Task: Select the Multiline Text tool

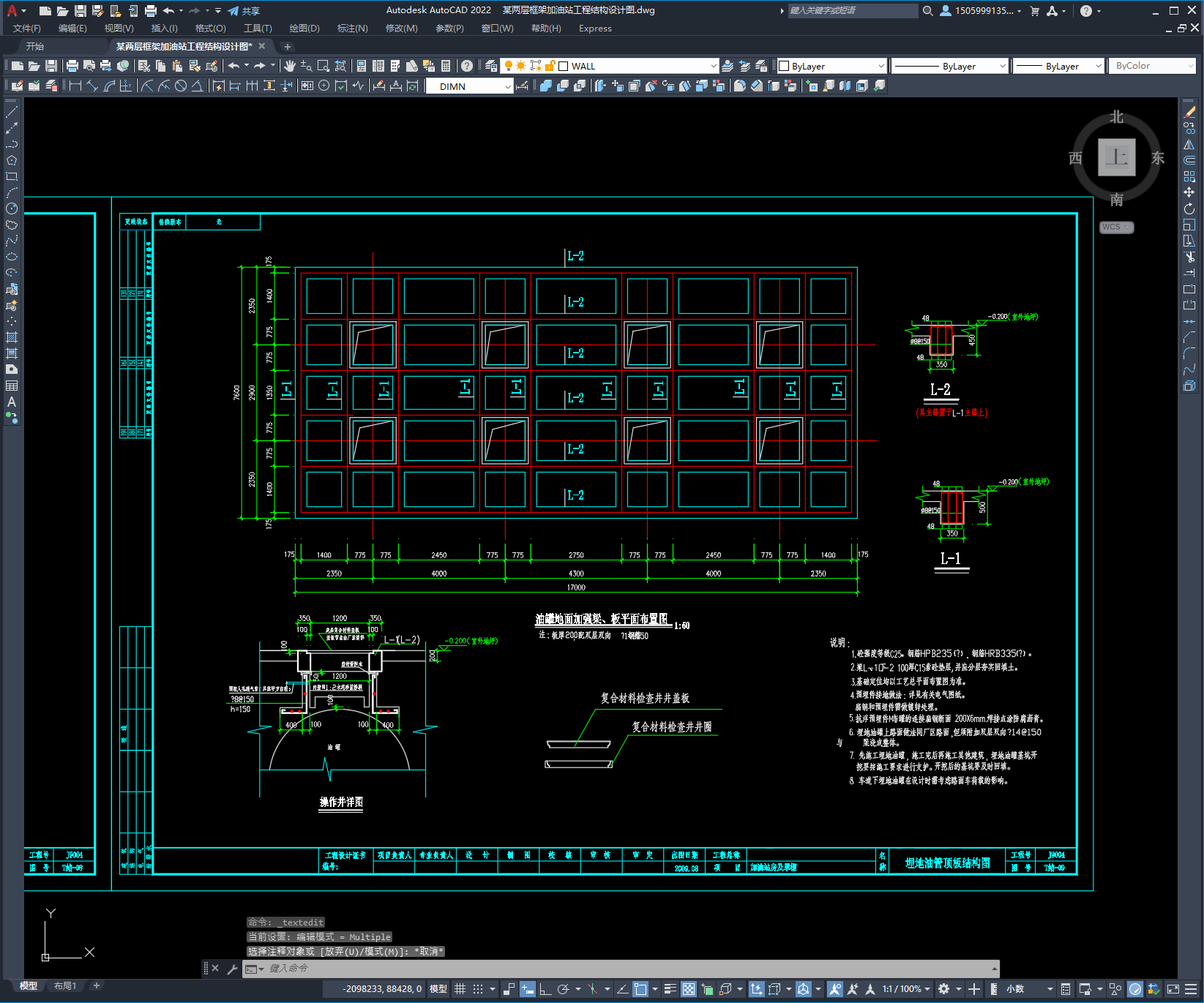Action: pyautogui.click(x=12, y=402)
